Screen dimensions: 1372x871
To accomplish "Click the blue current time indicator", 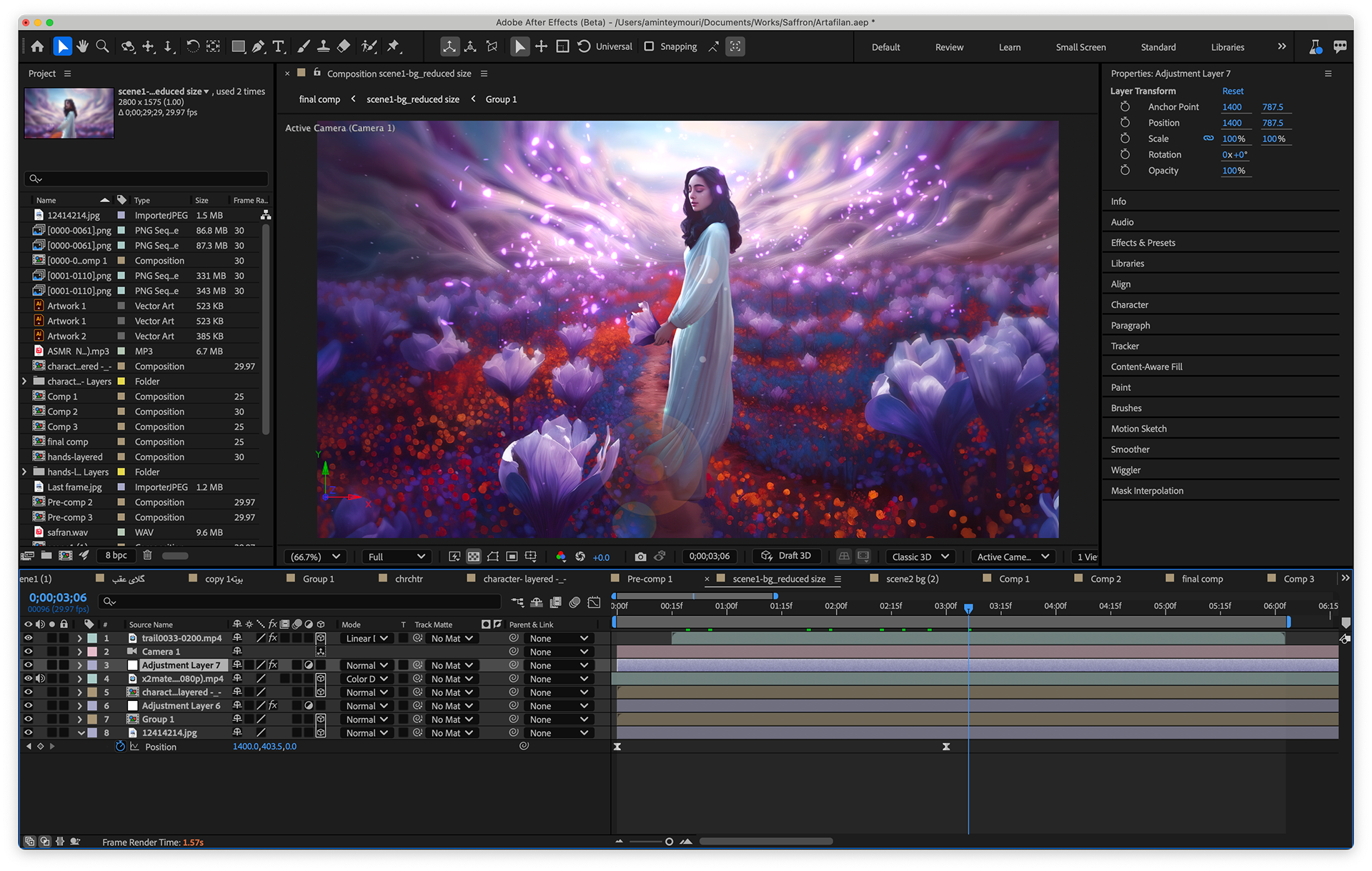I will coord(968,608).
